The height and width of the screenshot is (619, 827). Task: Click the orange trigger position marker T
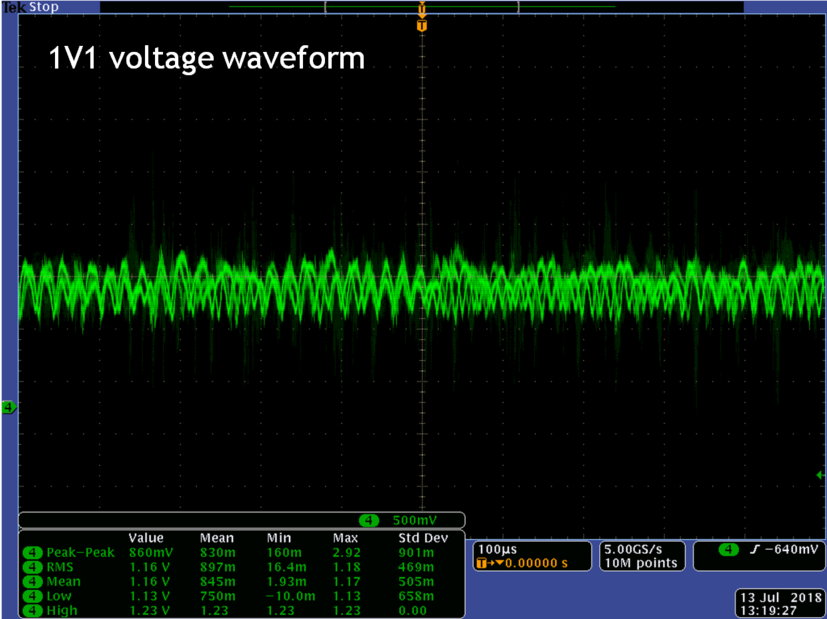click(421, 25)
